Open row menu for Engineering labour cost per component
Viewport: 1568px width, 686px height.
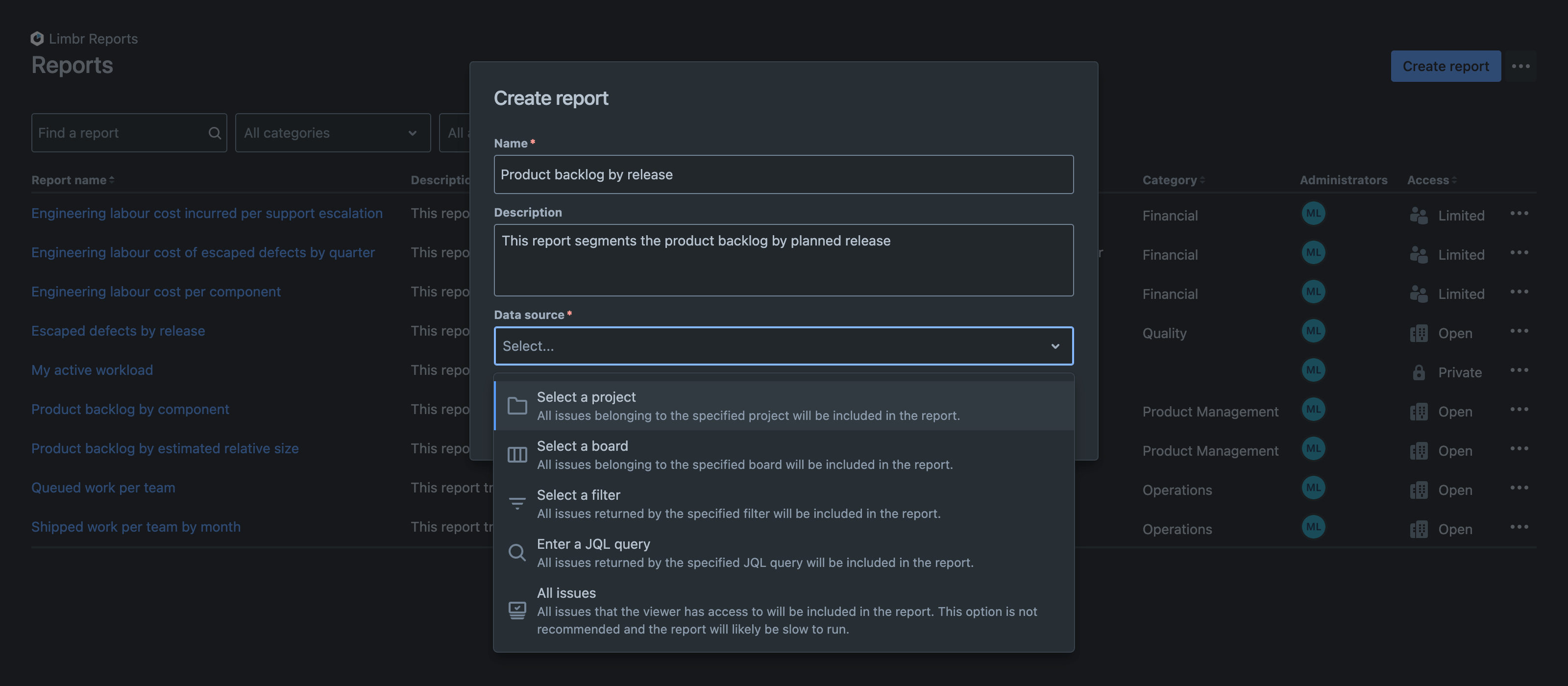1519,292
